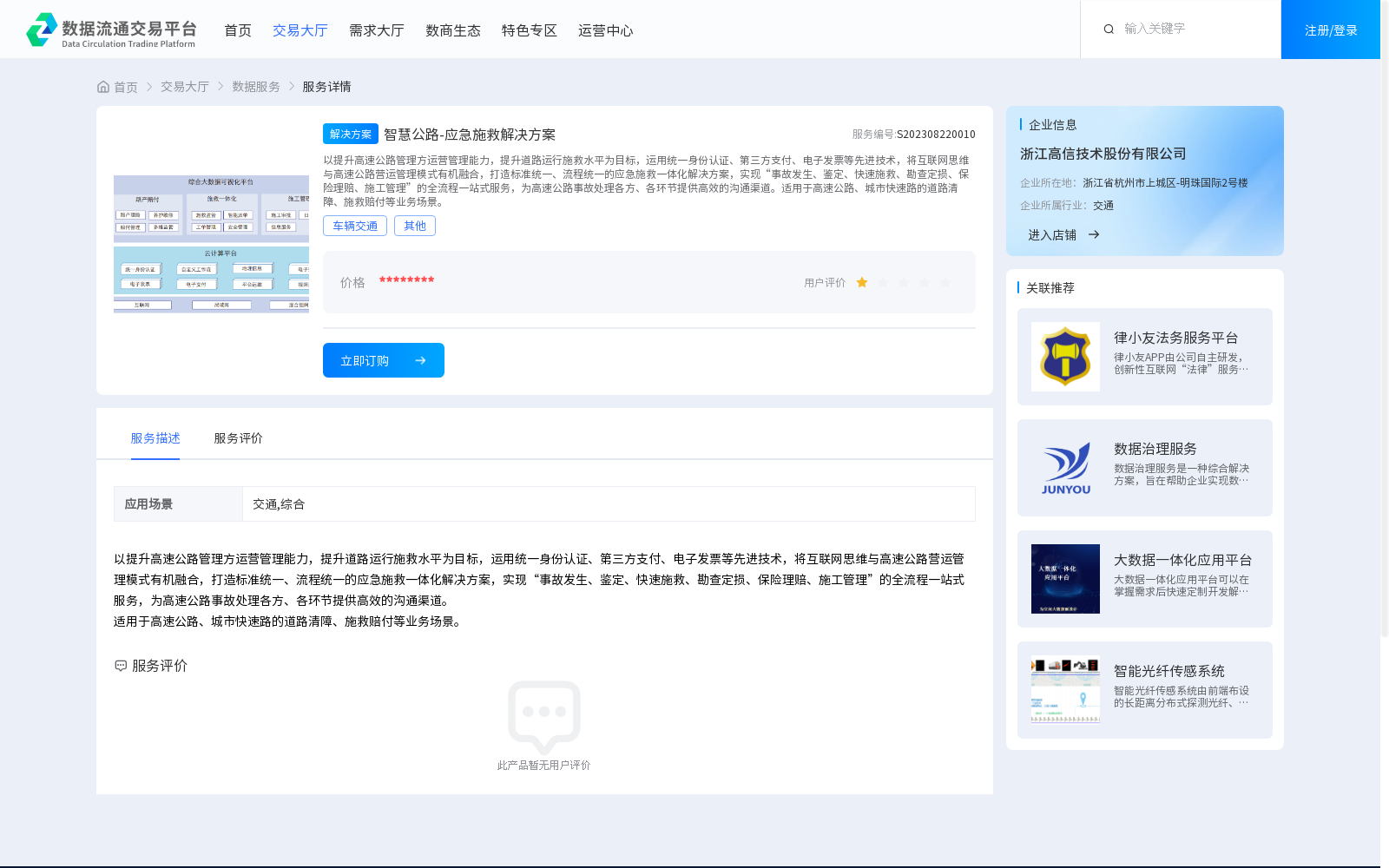Open the 律小友法务服务平台 recommendation title
Viewport: 1389px width, 868px height.
click(1176, 338)
